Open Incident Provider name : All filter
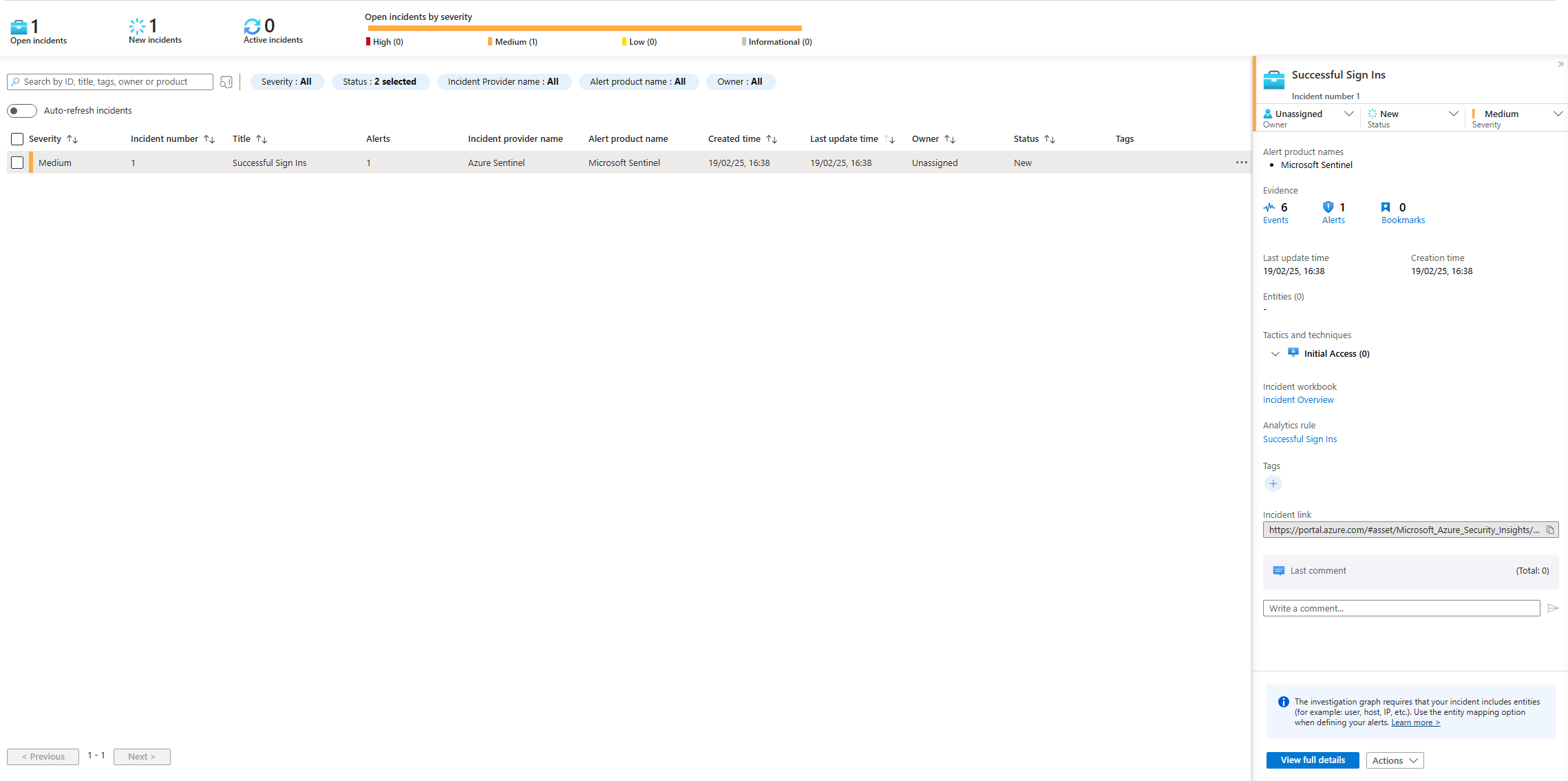This screenshot has height=781, width=1568. coord(503,82)
